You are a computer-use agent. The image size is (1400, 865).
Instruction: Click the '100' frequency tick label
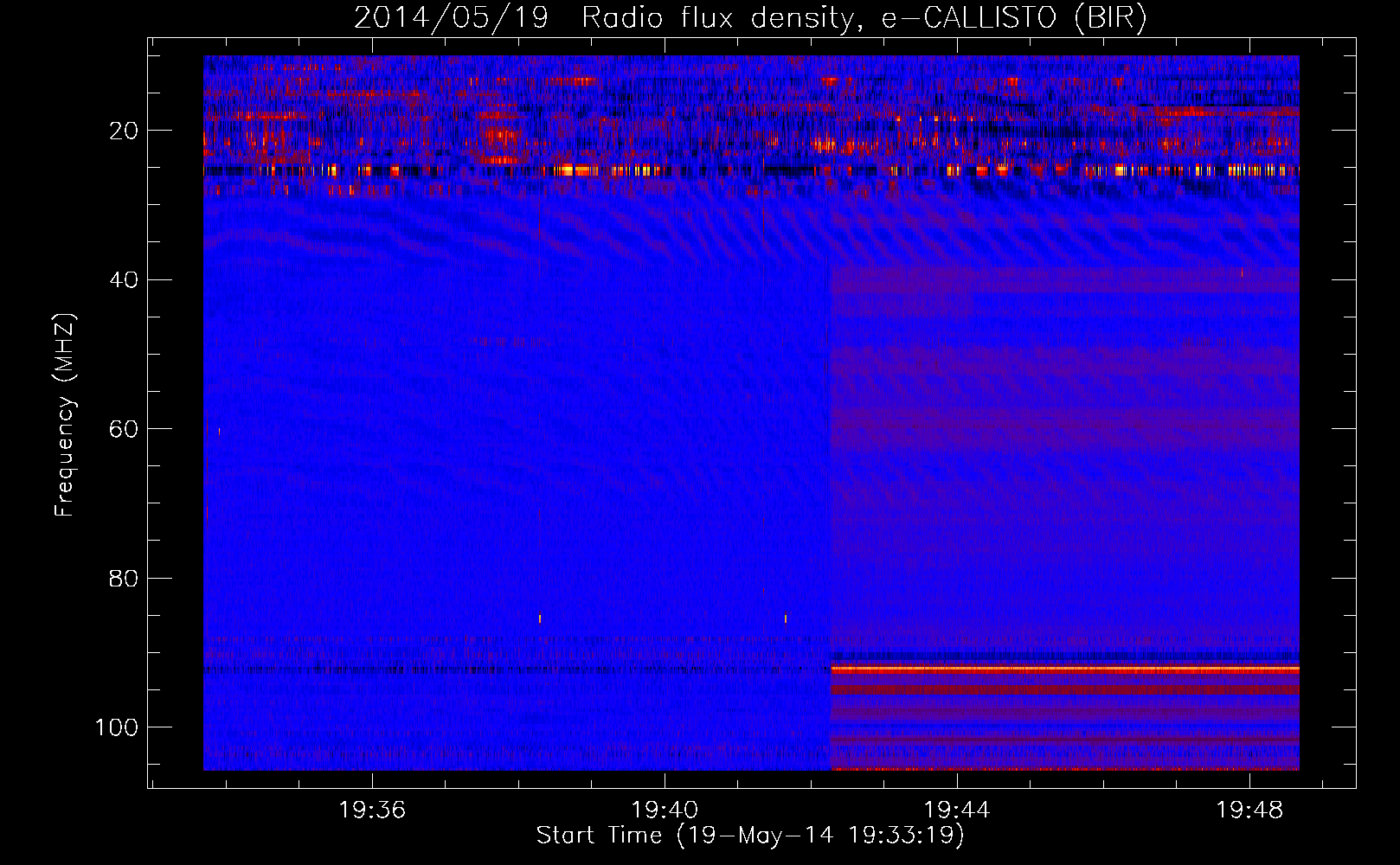[x=117, y=727]
